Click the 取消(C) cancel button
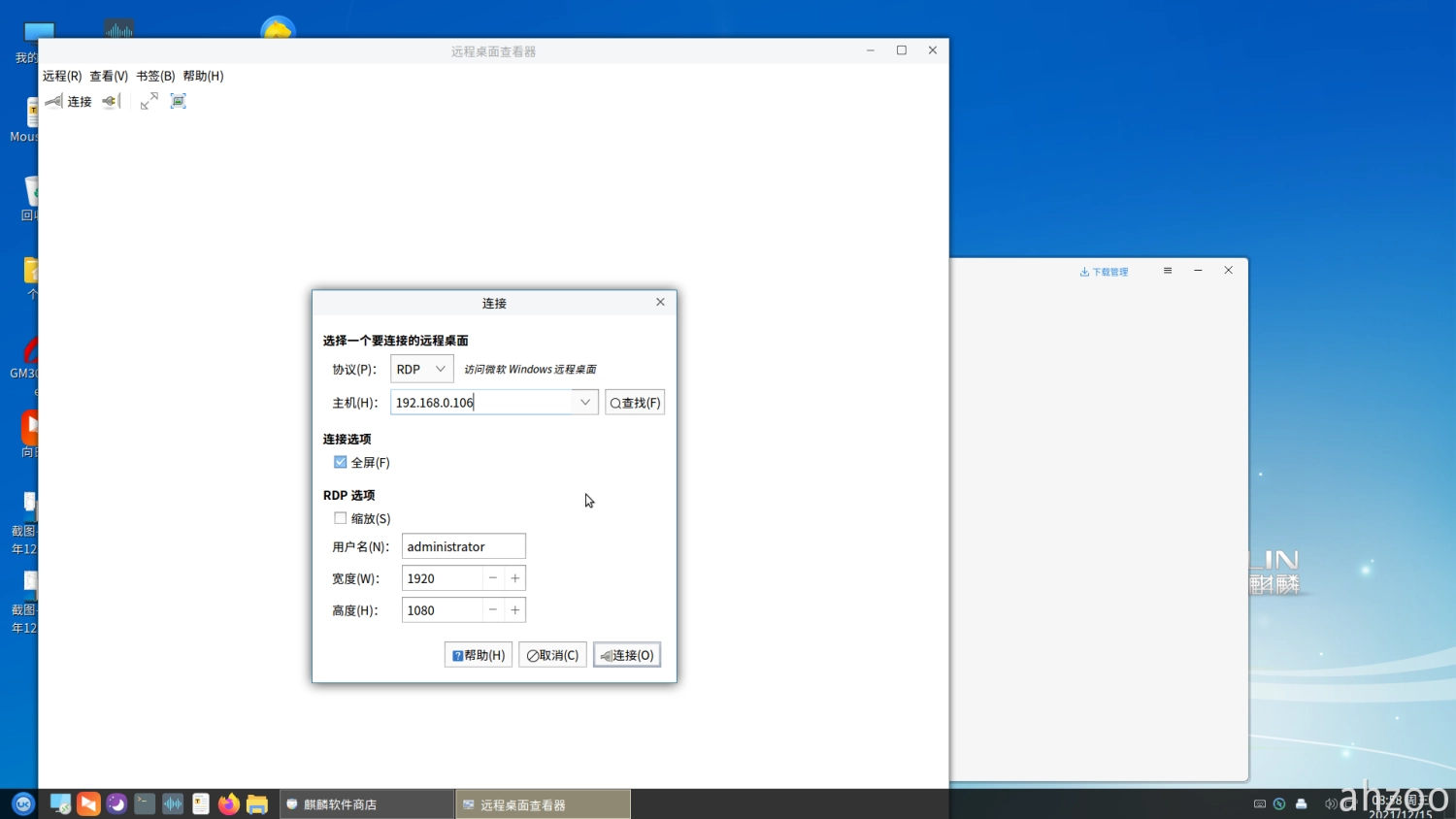This screenshot has width=1456, height=819. [x=552, y=655]
